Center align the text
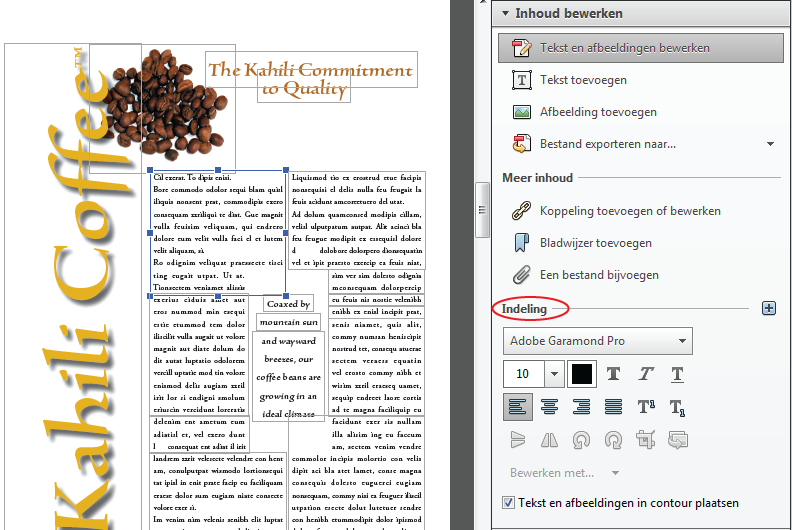Viewport: 792px width, 530px height. (550, 407)
